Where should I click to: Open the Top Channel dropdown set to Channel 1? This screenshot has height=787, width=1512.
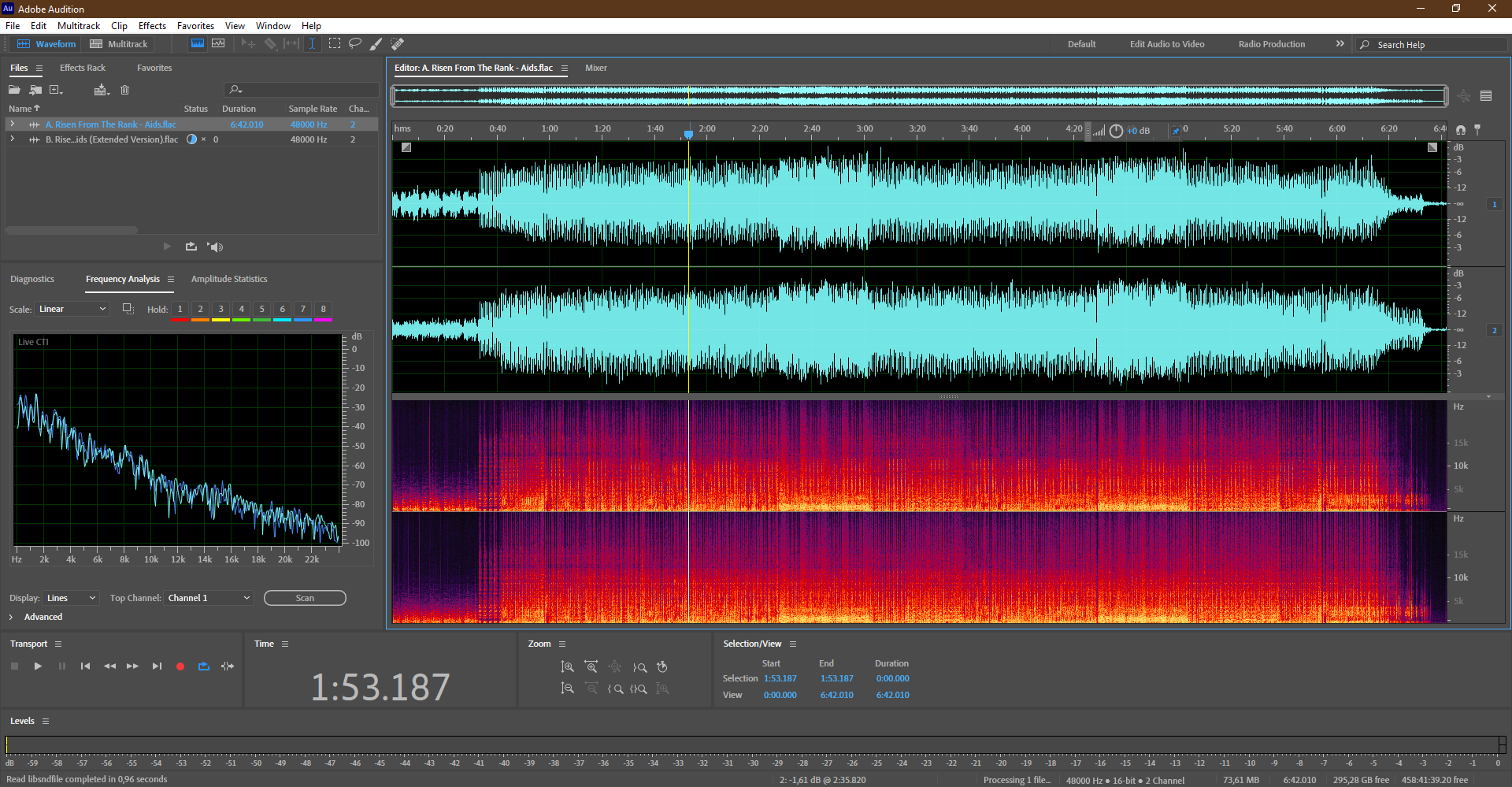pyautogui.click(x=209, y=598)
